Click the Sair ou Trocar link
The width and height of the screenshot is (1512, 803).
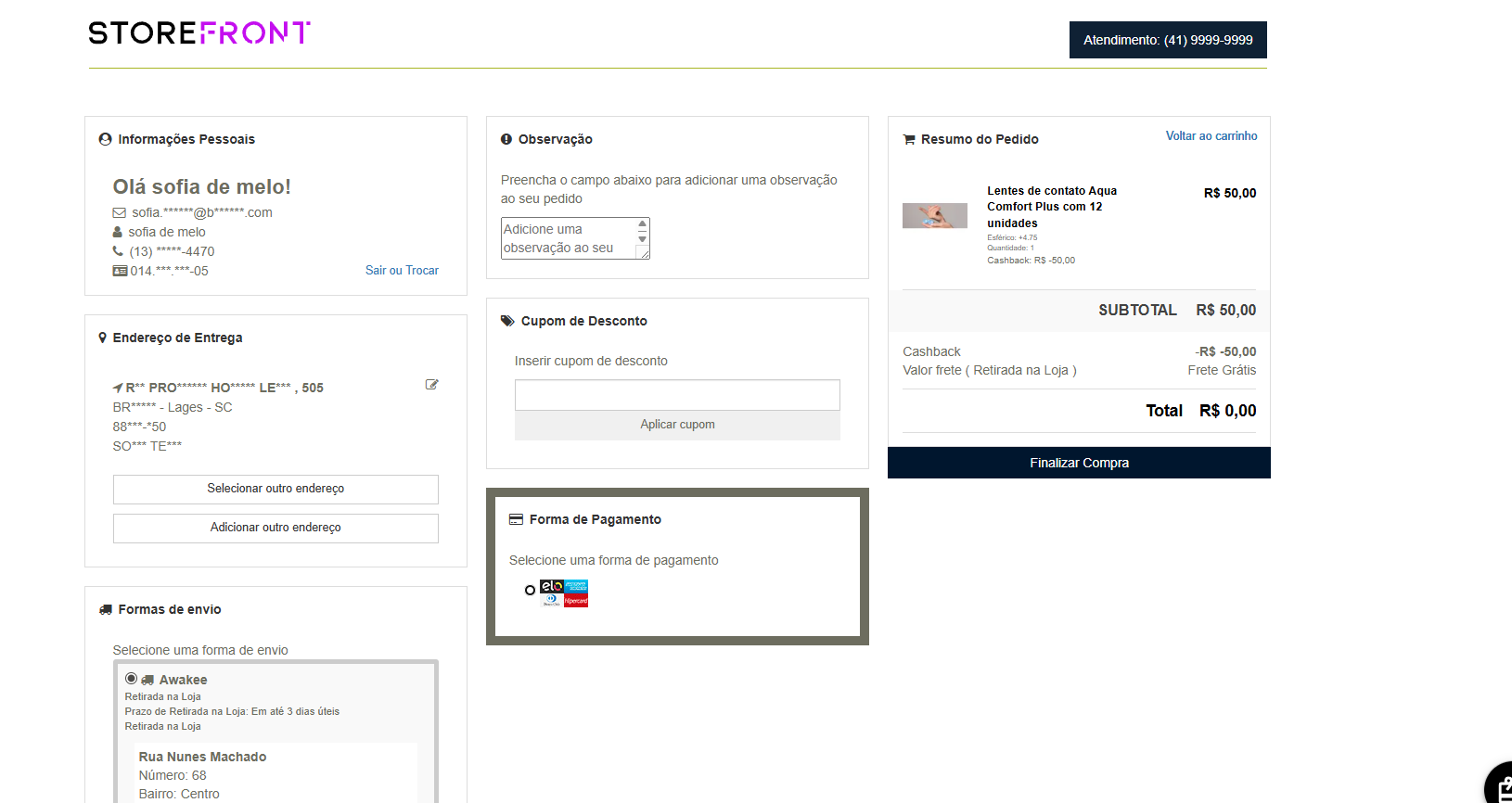[x=402, y=271]
